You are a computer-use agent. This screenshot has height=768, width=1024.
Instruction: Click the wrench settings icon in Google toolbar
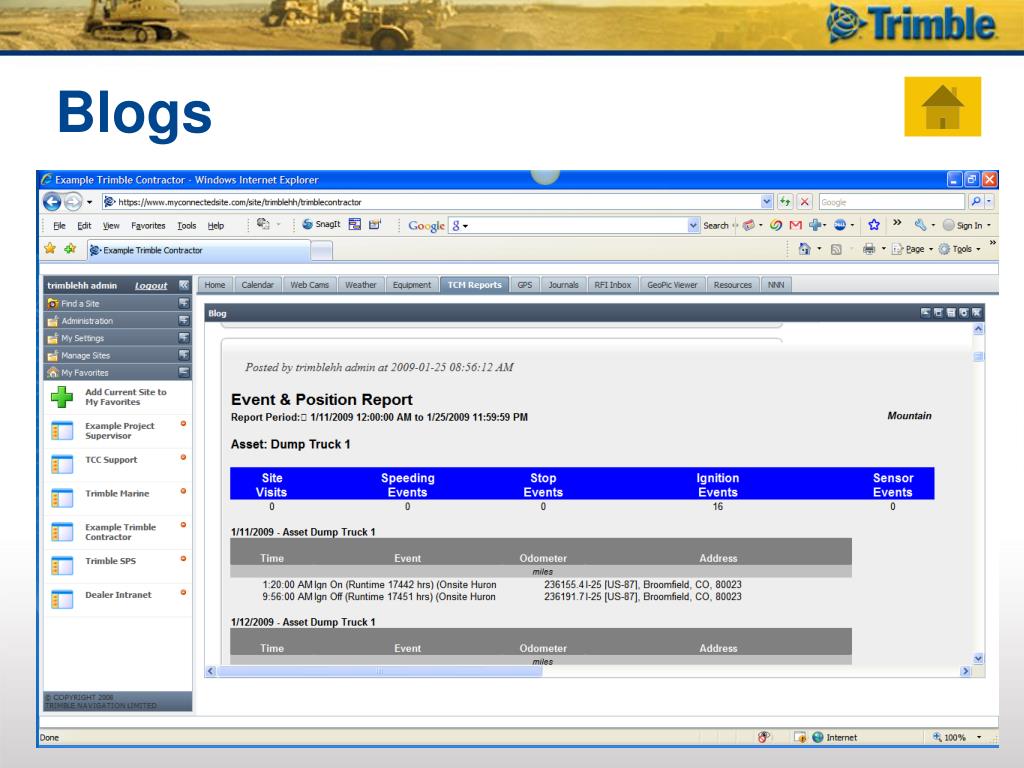[x=920, y=225]
